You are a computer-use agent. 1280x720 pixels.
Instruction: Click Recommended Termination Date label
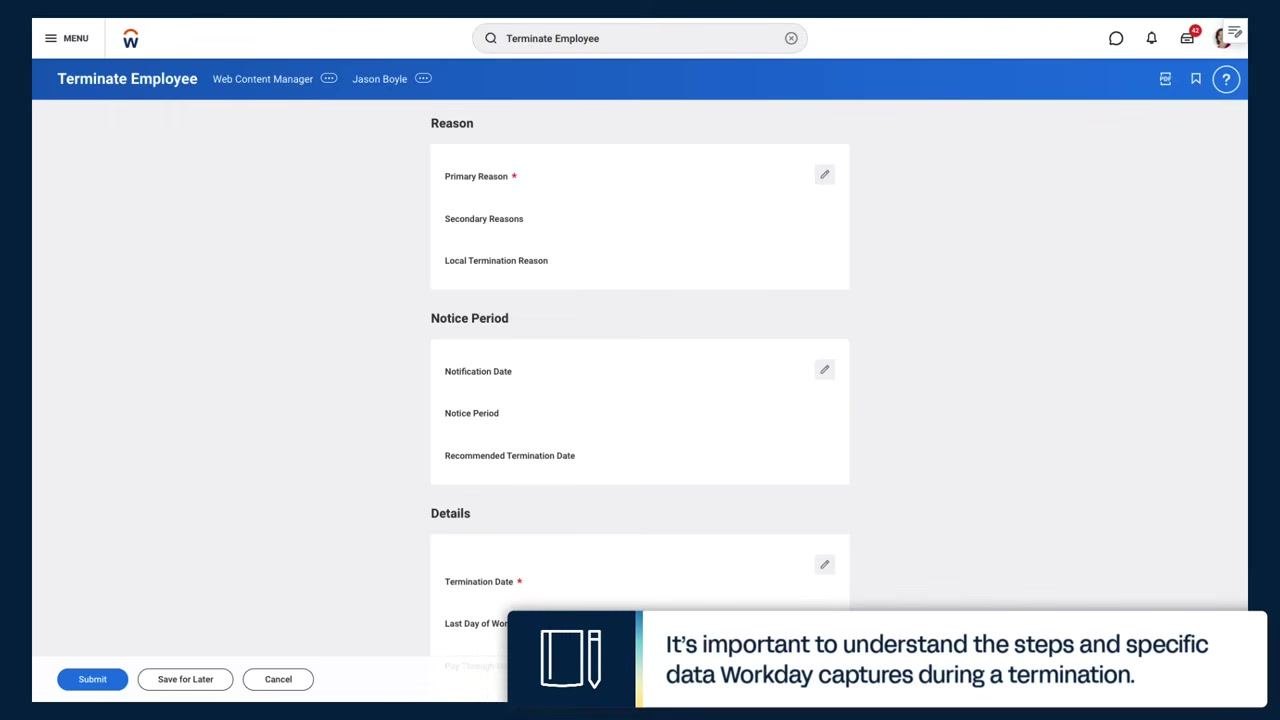pyautogui.click(x=510, y=456)
